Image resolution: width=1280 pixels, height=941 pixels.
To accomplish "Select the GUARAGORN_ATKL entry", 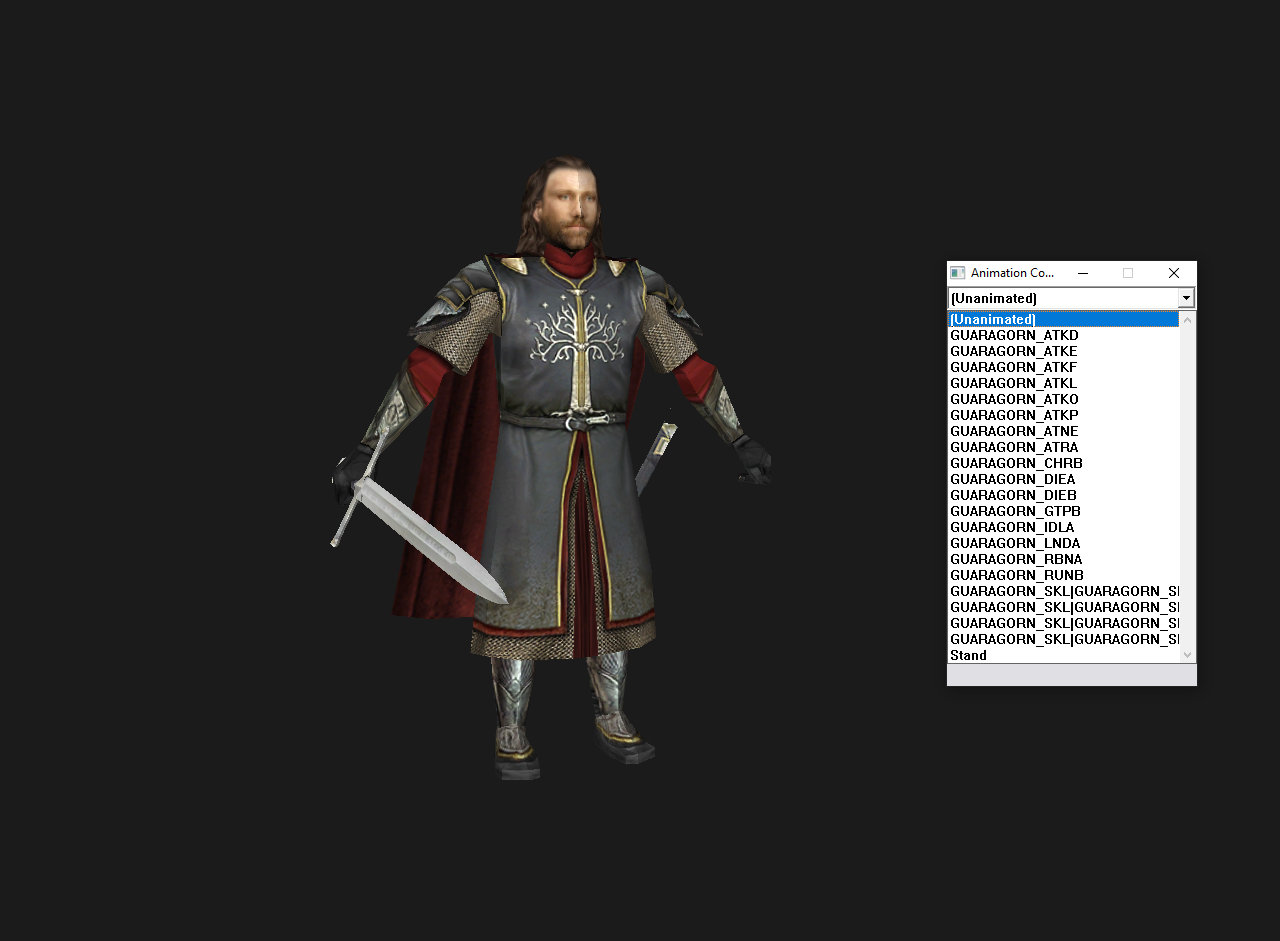I will click(x=1064, y=383).
